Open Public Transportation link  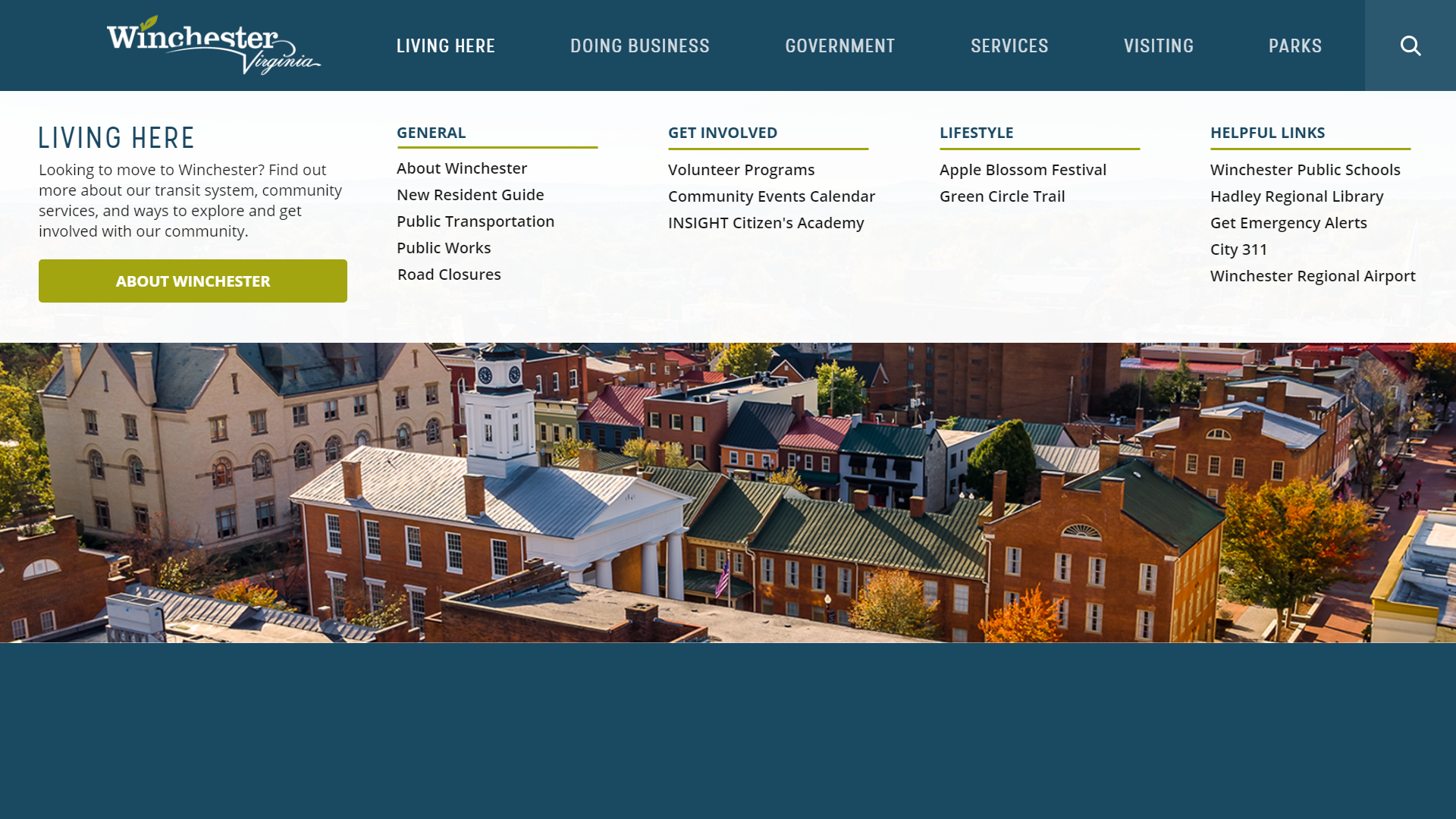pyautogui.click(x=475, y=221)
